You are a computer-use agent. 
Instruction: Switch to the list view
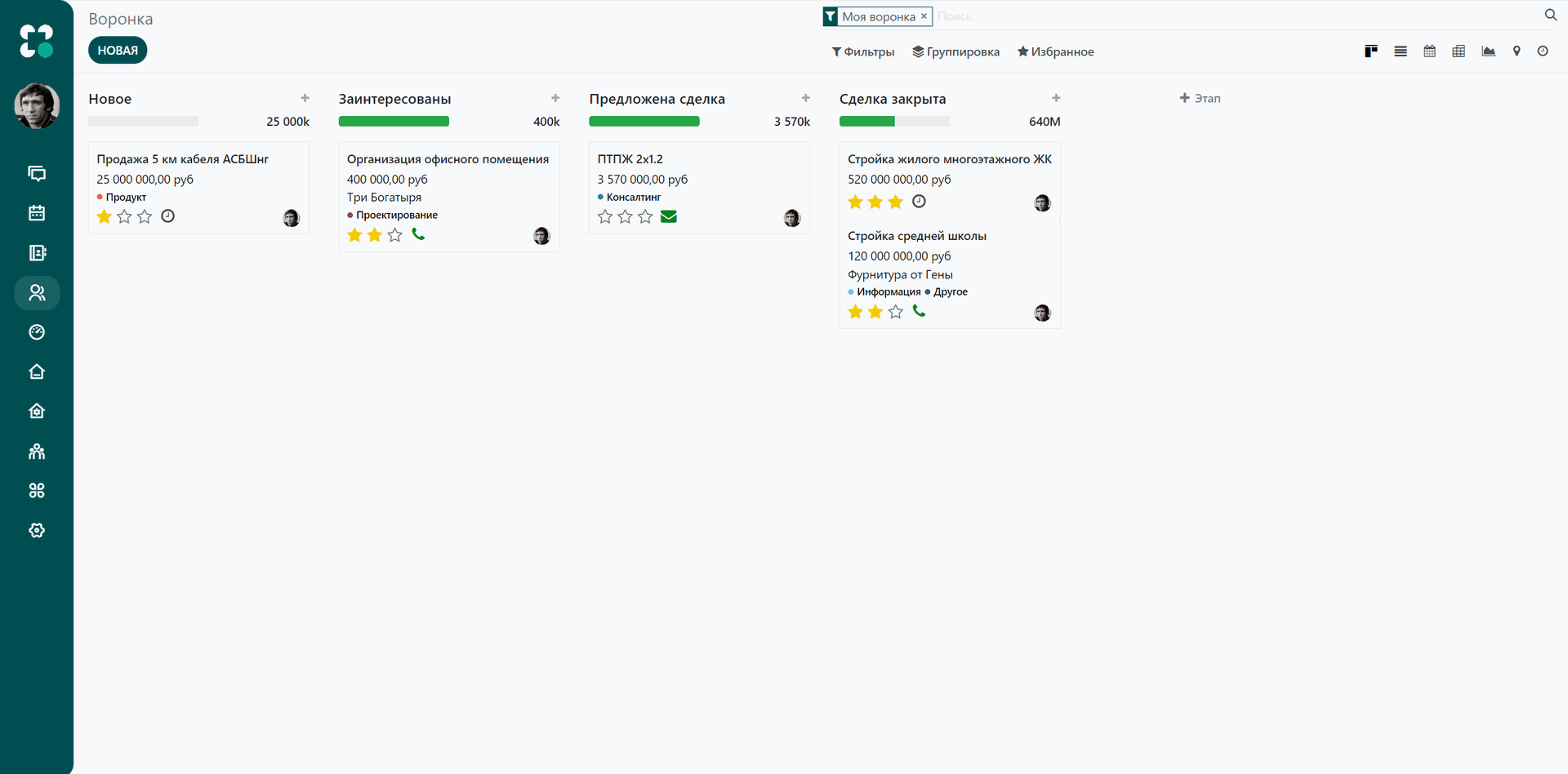click(1400, 51)
